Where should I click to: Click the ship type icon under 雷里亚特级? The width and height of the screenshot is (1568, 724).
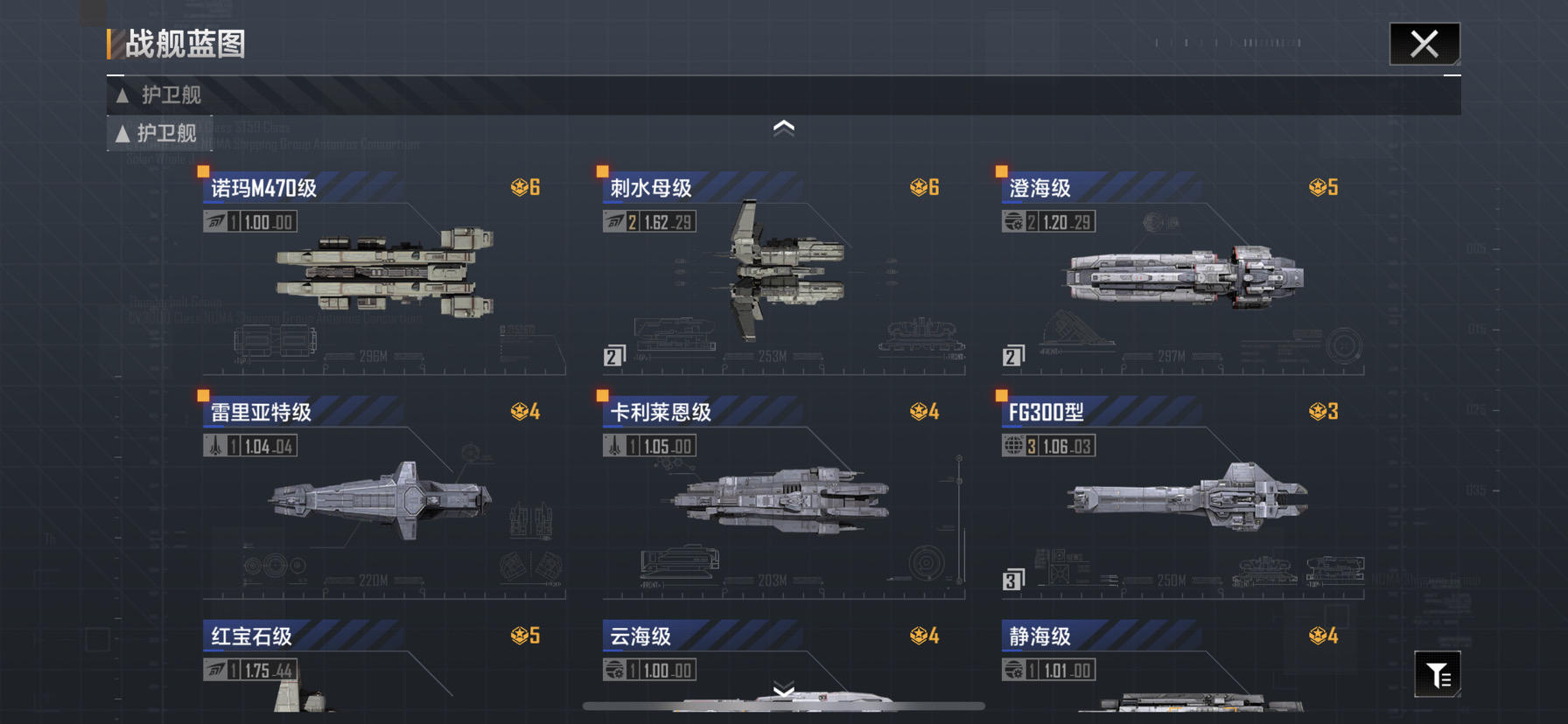point(215,446)
